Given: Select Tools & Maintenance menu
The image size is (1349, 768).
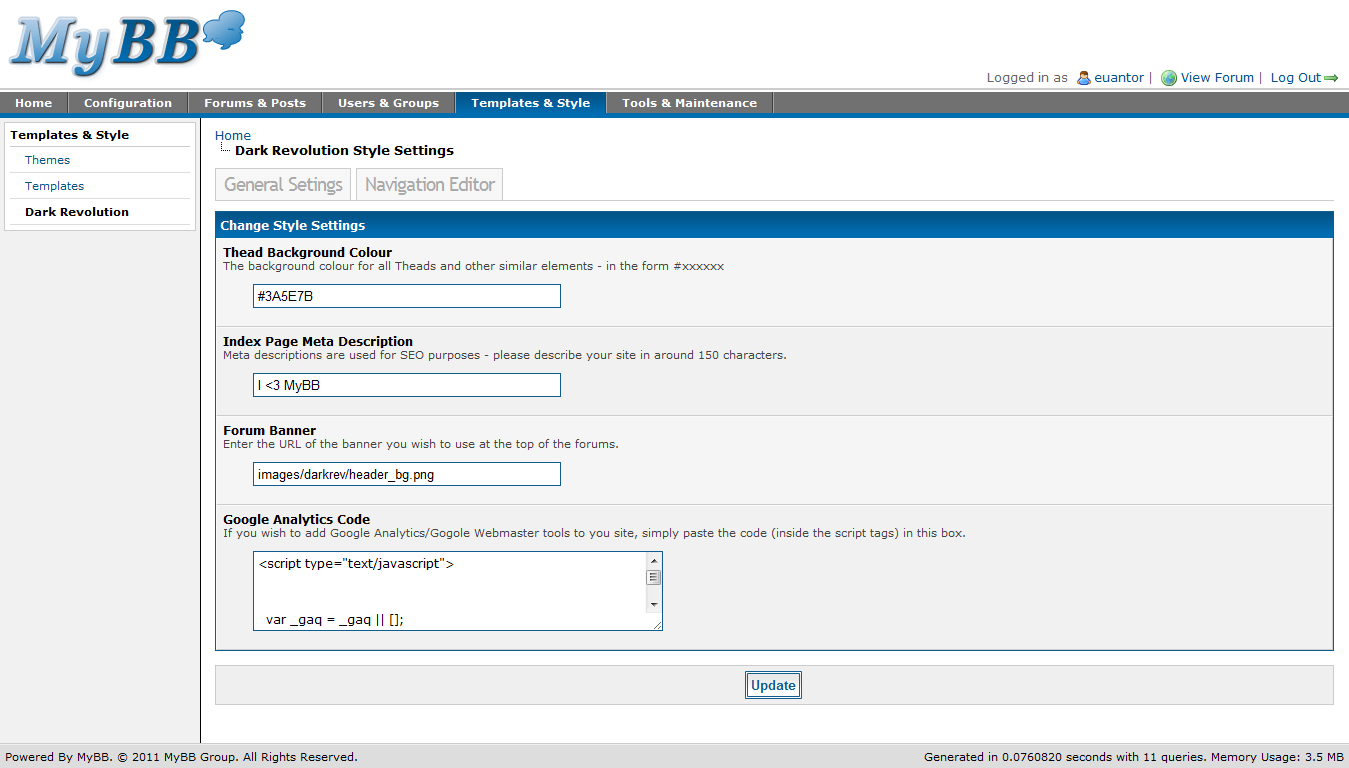Looking at the screenshot, I should 689,103.
